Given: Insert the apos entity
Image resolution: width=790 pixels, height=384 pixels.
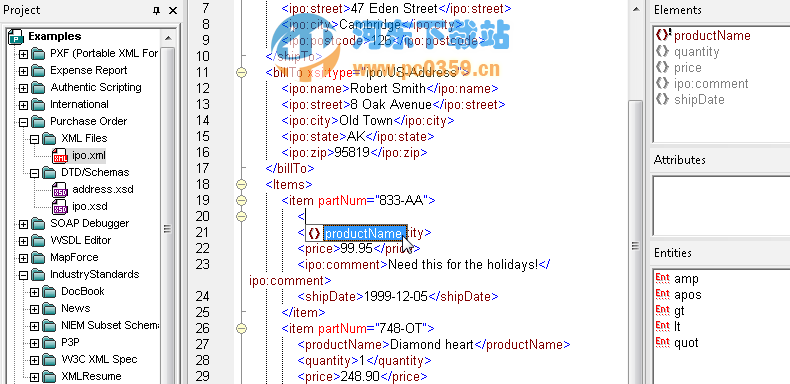Looking at the screenshot, I should (x=688, y=295).
